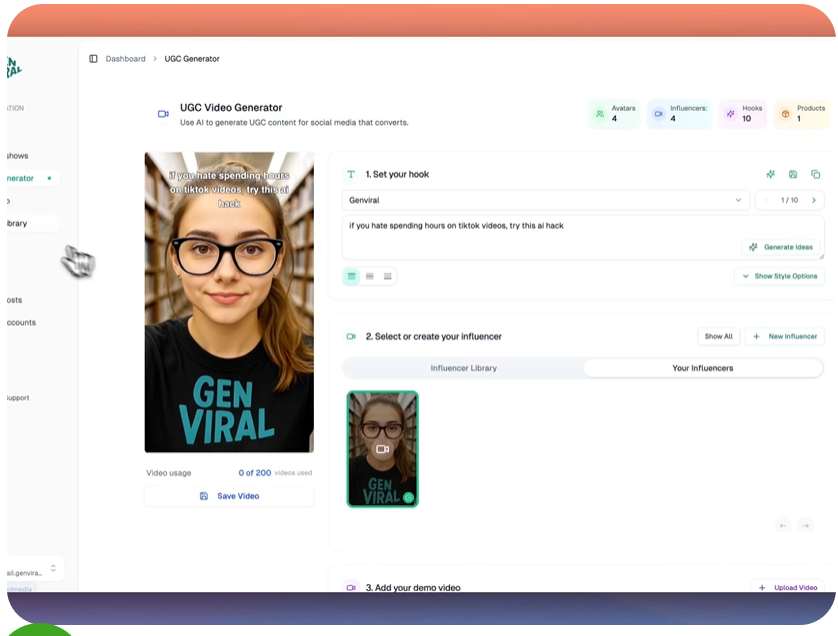Open the image icon in the hook toolbar
Image resolution: width=838 pixels, height=636 pixels.
coord(793,174)
